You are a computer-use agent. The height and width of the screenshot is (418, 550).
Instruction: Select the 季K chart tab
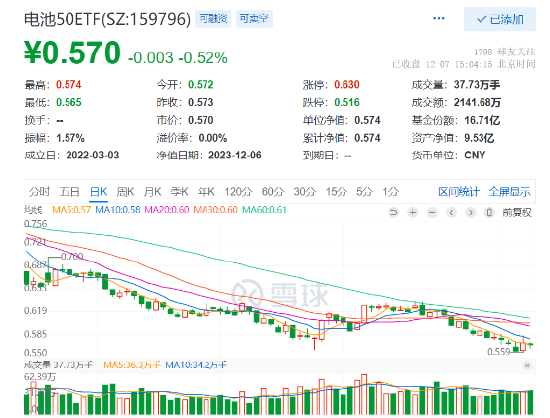(x=180, y=192)
